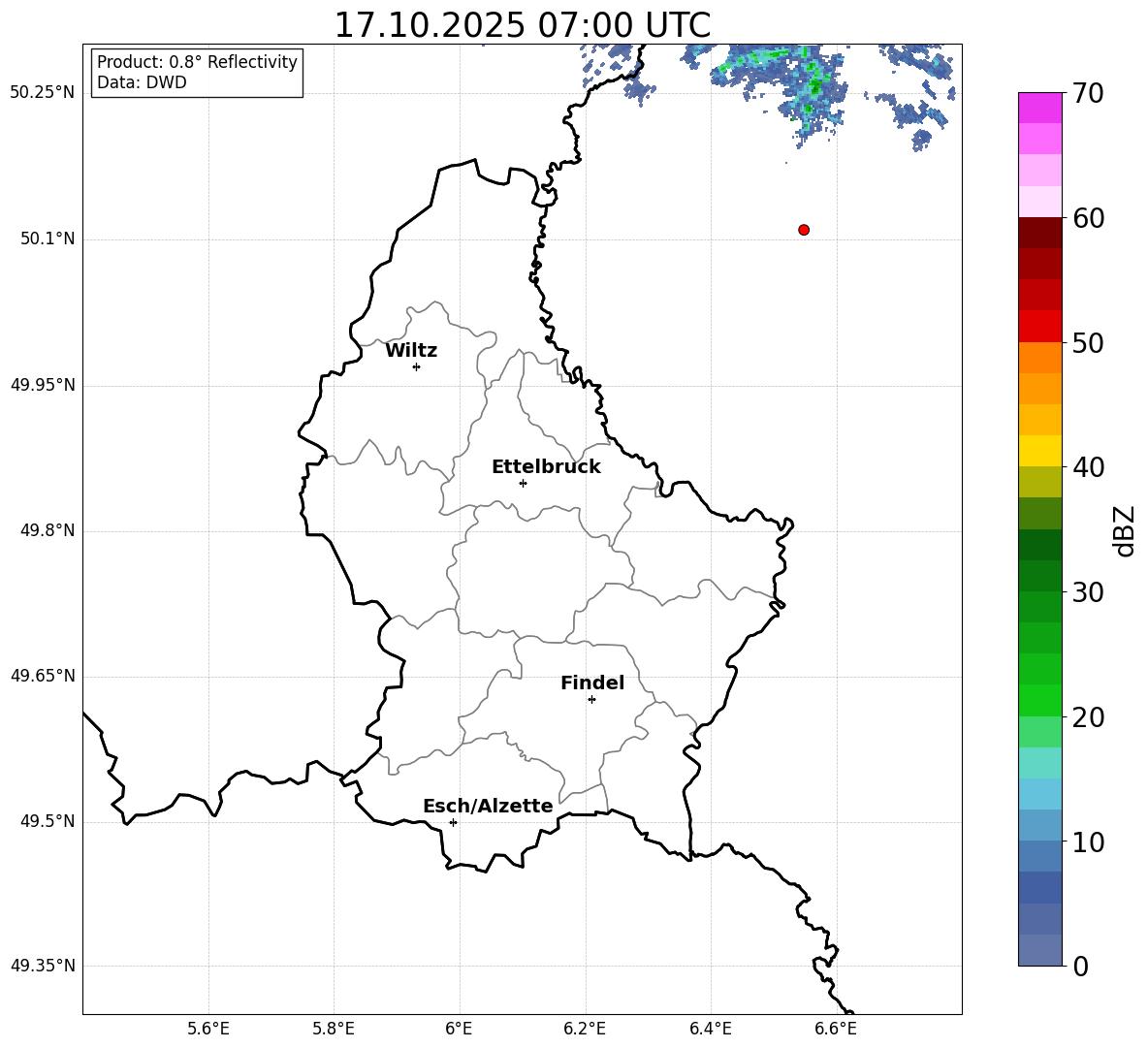Click the 50.25°N latitude label

click(43, 93)
